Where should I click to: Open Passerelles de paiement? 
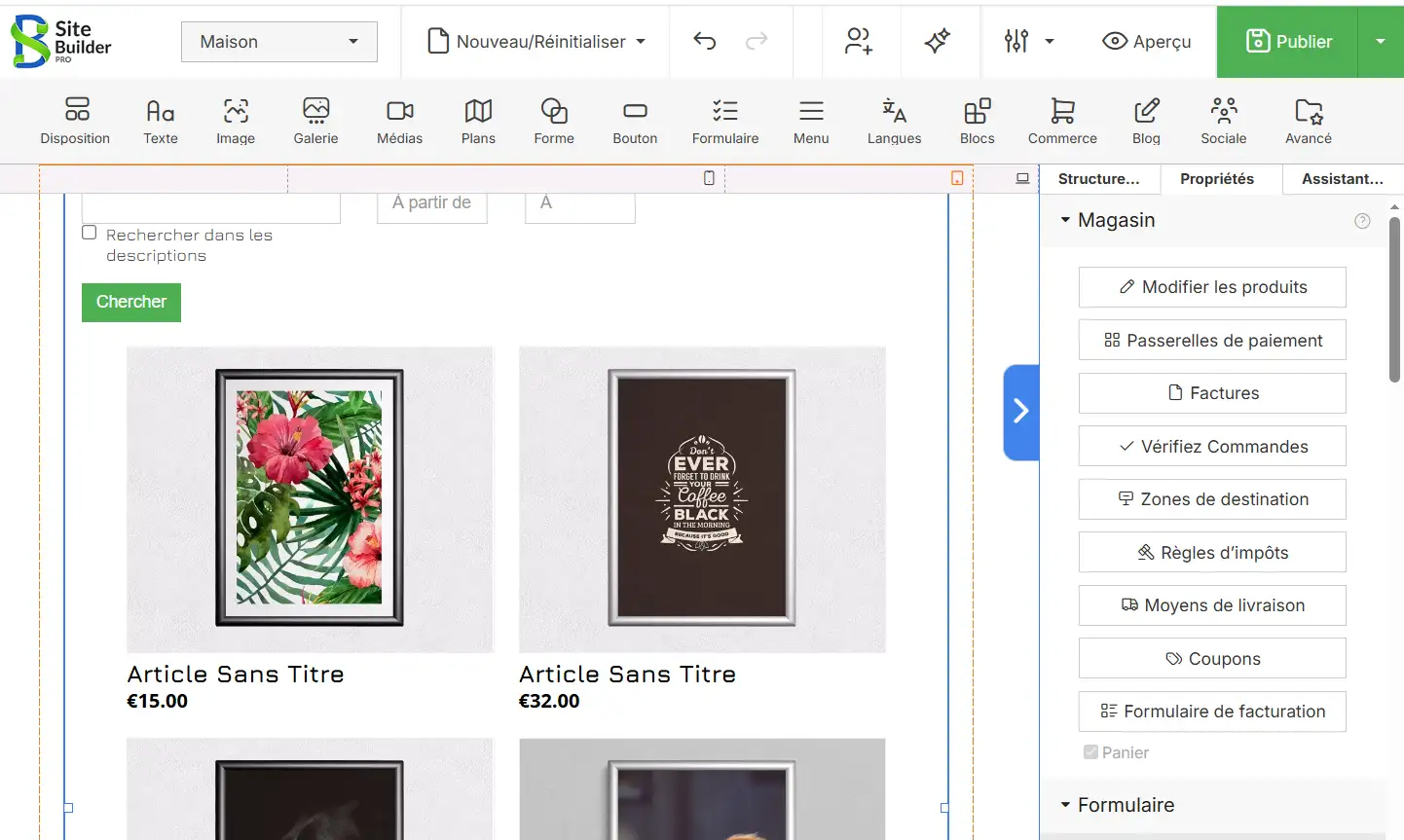pyautogui.click(x=1212, y=340)
